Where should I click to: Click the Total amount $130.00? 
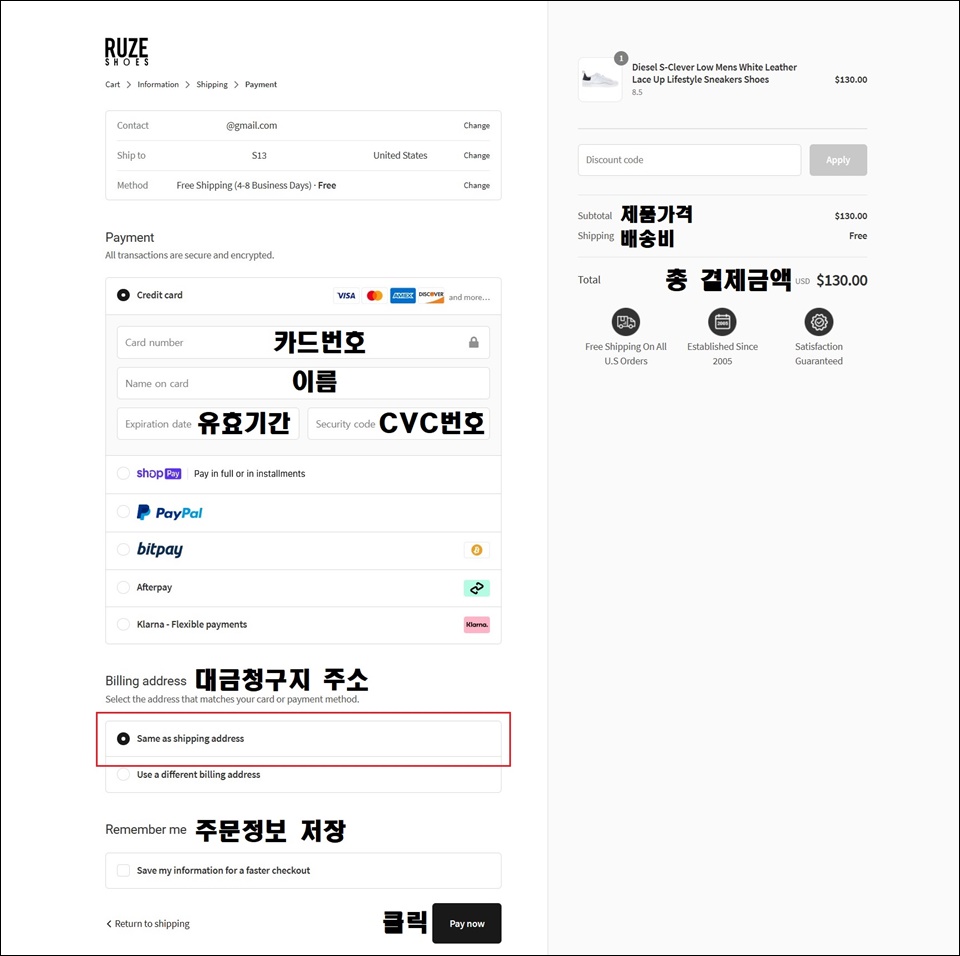(x=842, y=280)
